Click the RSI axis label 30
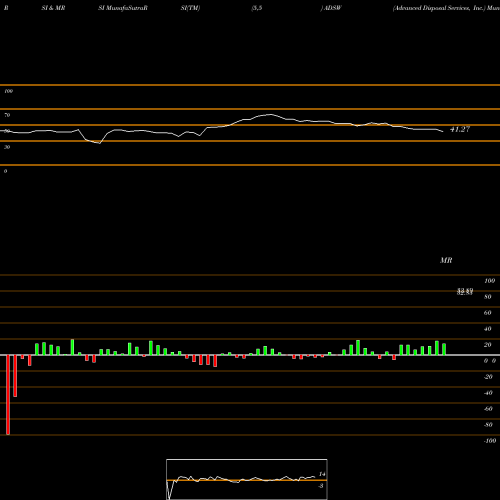This screenshot has width=500, height=500. click(x=7, y=147)
